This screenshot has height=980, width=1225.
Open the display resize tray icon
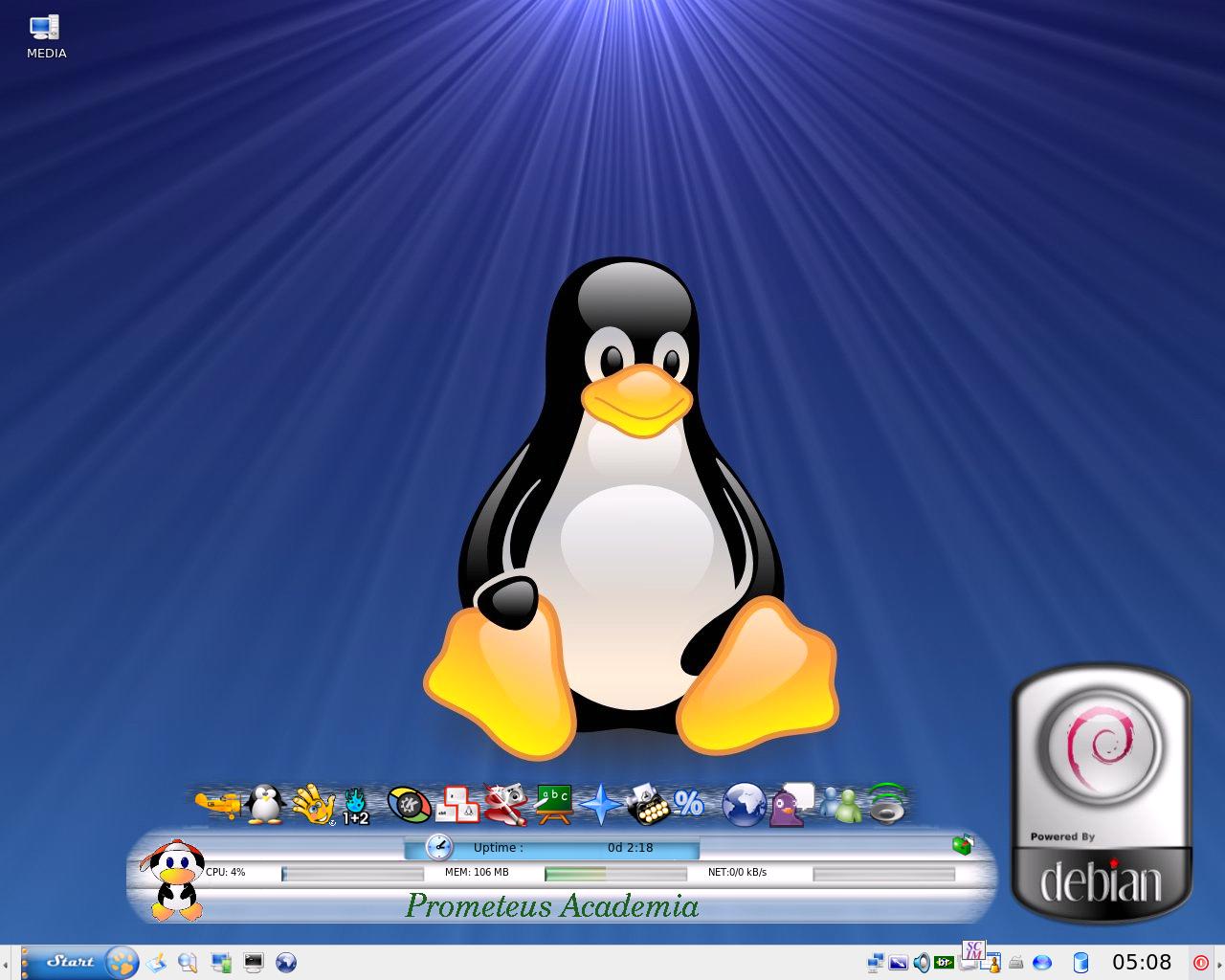click(899, 963)
